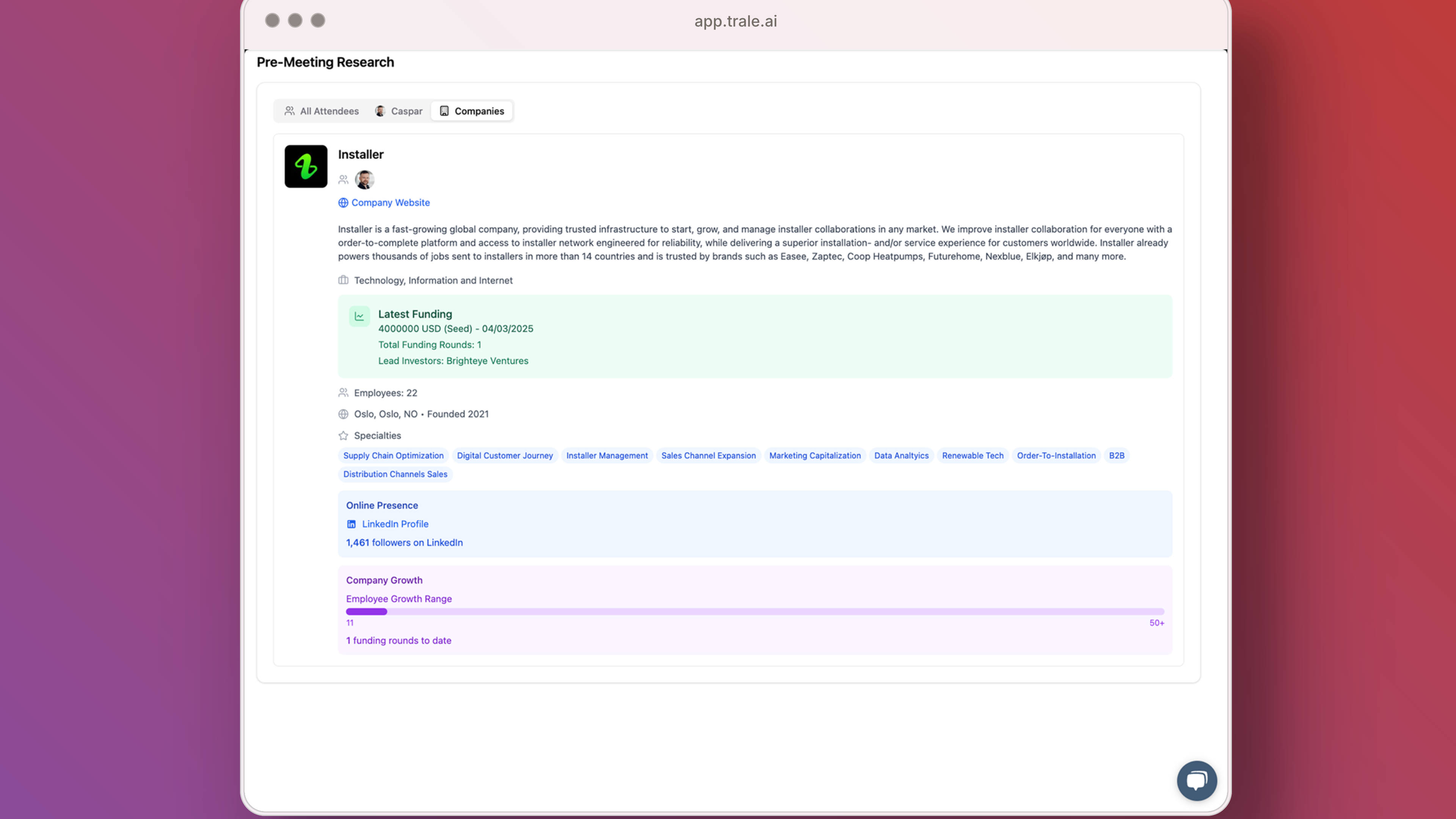Select the Order-To-Installation tag
The image size is (1456, 819).
coord(1056,455)
